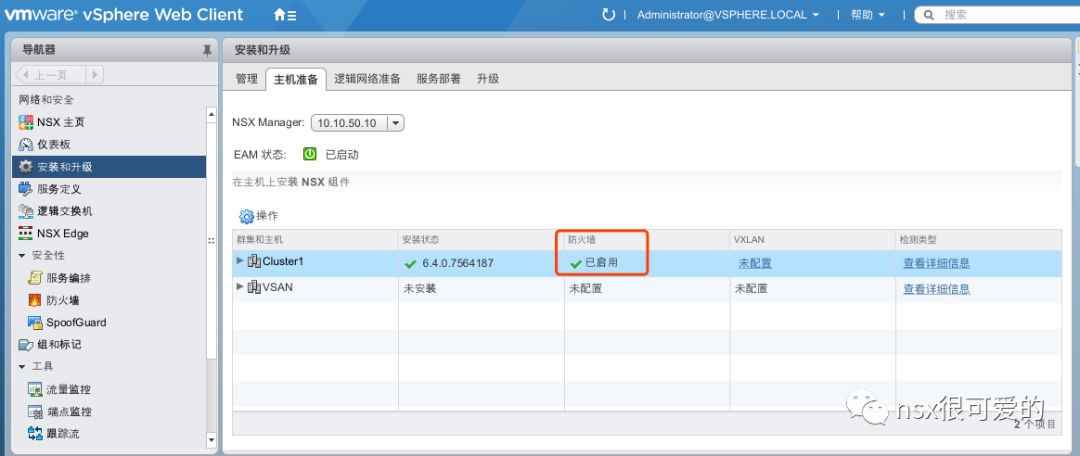Click navigator scrollbar down arrow
Screen dimensions: 1080x456
tap(211, 440)
